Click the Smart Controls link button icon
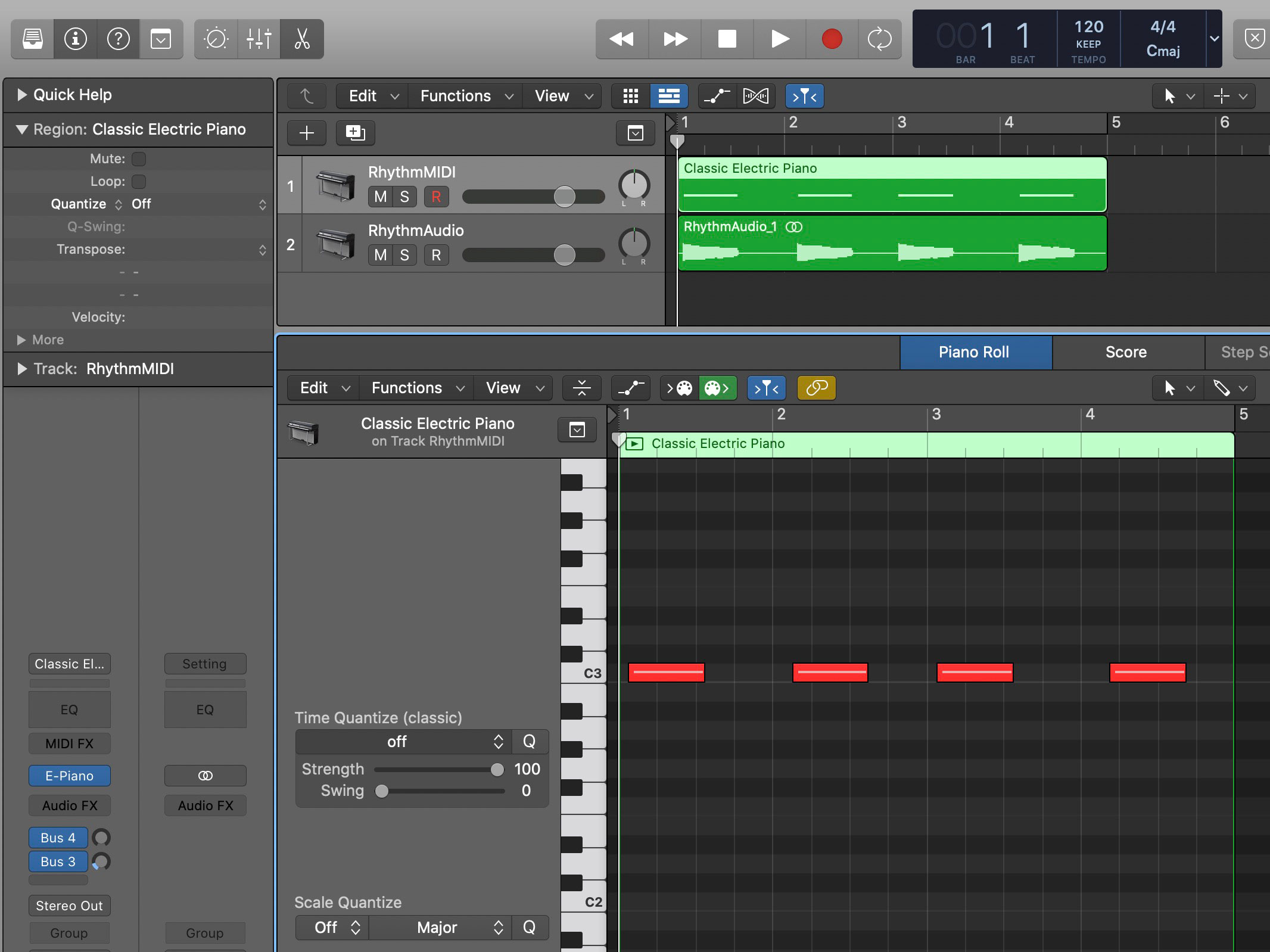 pos(818,388)
